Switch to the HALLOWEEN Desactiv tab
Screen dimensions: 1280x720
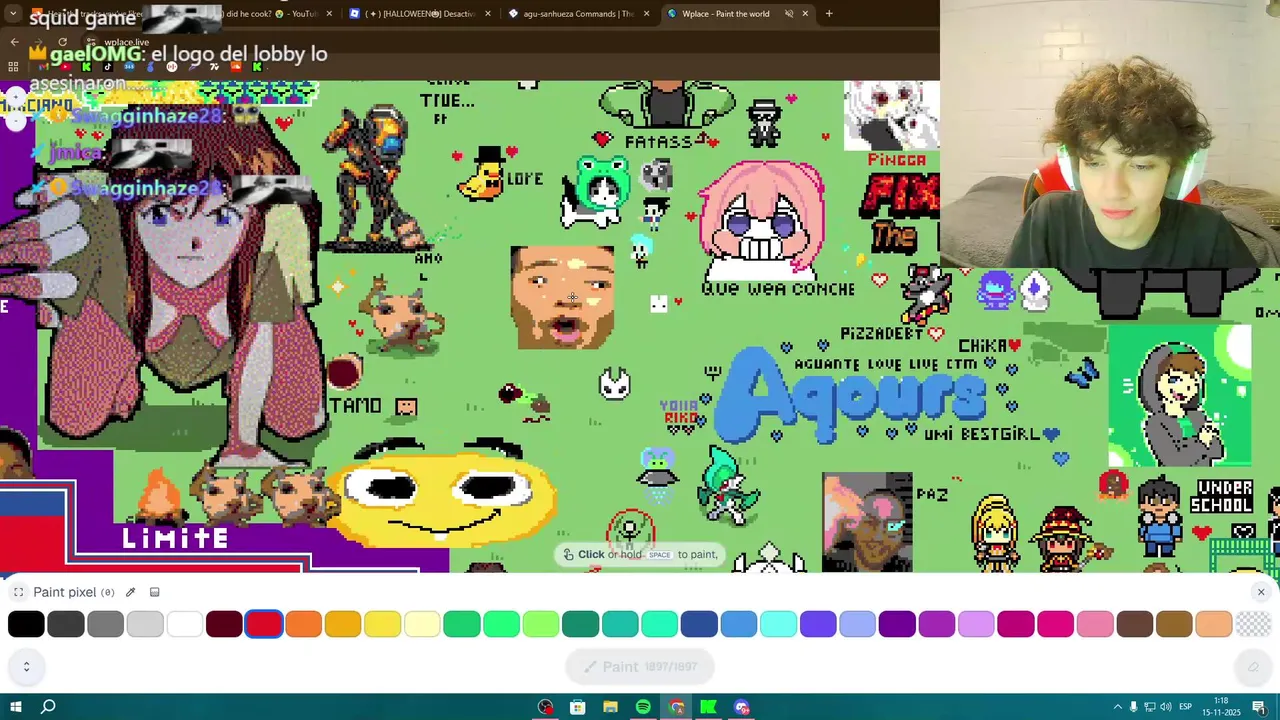click(420, 14)
